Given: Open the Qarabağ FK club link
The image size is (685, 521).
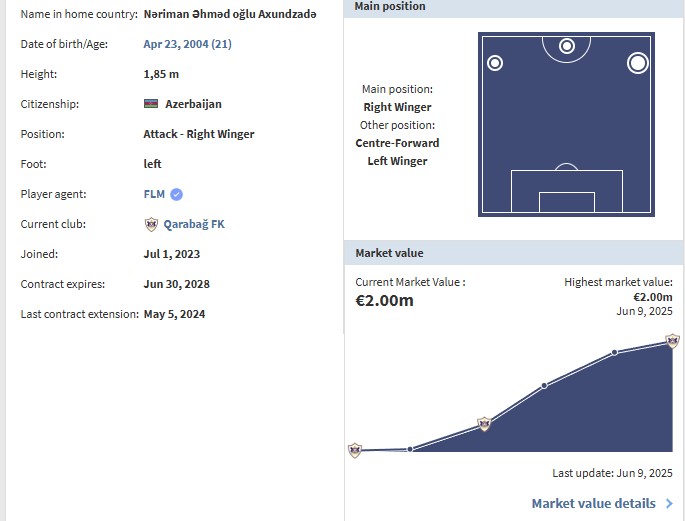Looking at the screenshot, I should click(x=194, y=224).
